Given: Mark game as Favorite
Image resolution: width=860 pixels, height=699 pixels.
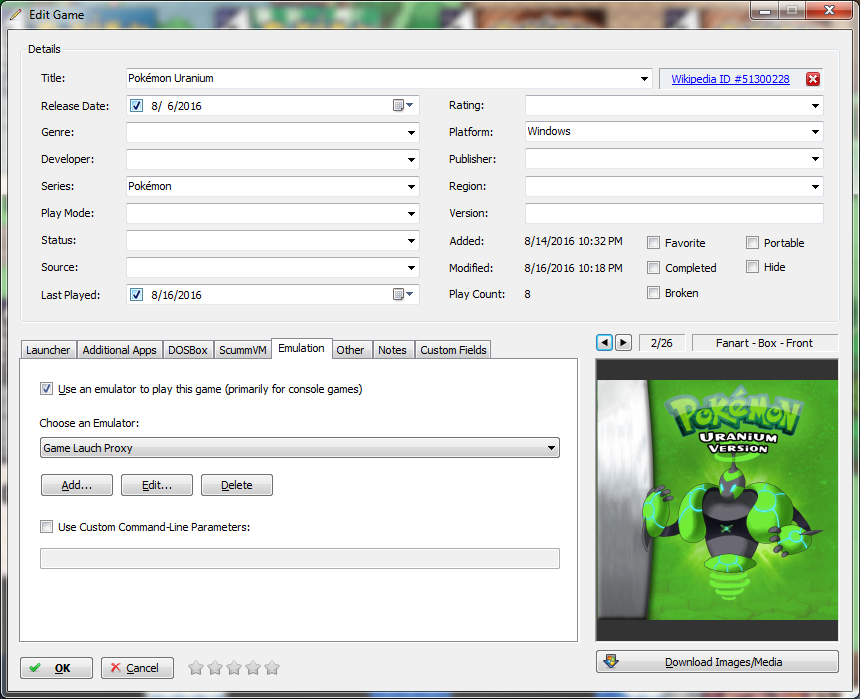Looking at the screenshot, I should [x=653, y=243].
